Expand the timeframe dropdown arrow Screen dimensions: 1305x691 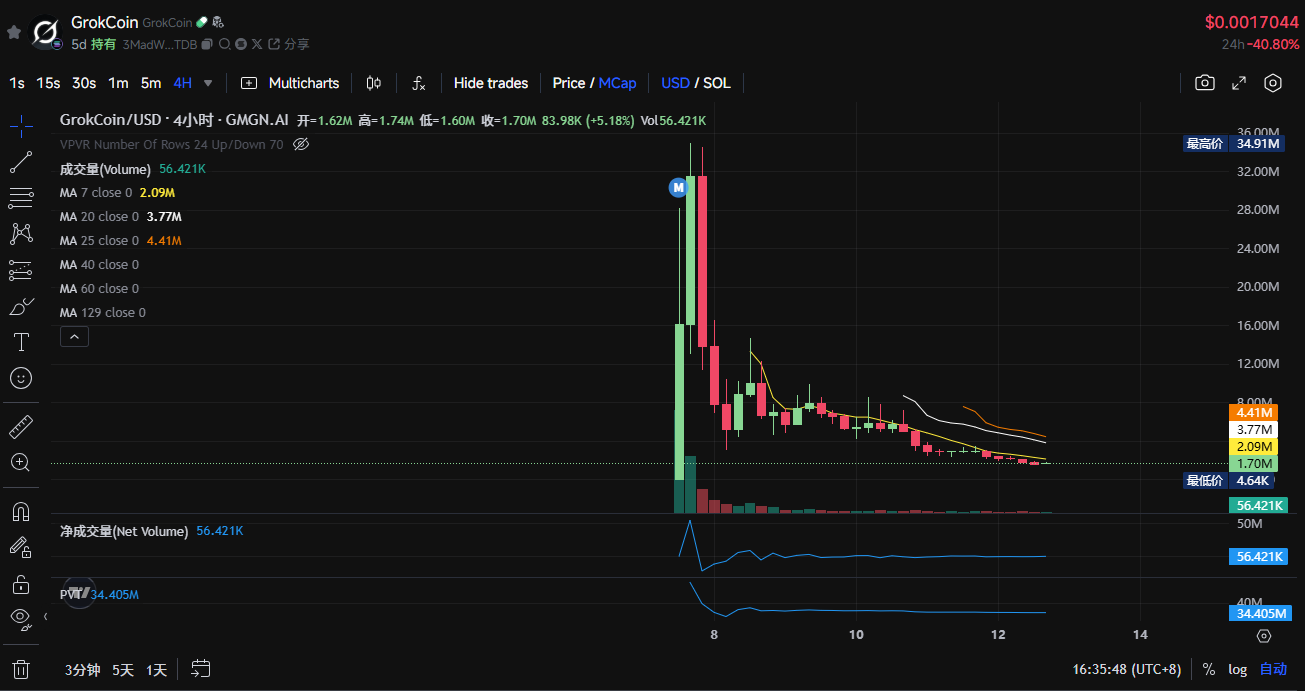(x=208, y=83)
